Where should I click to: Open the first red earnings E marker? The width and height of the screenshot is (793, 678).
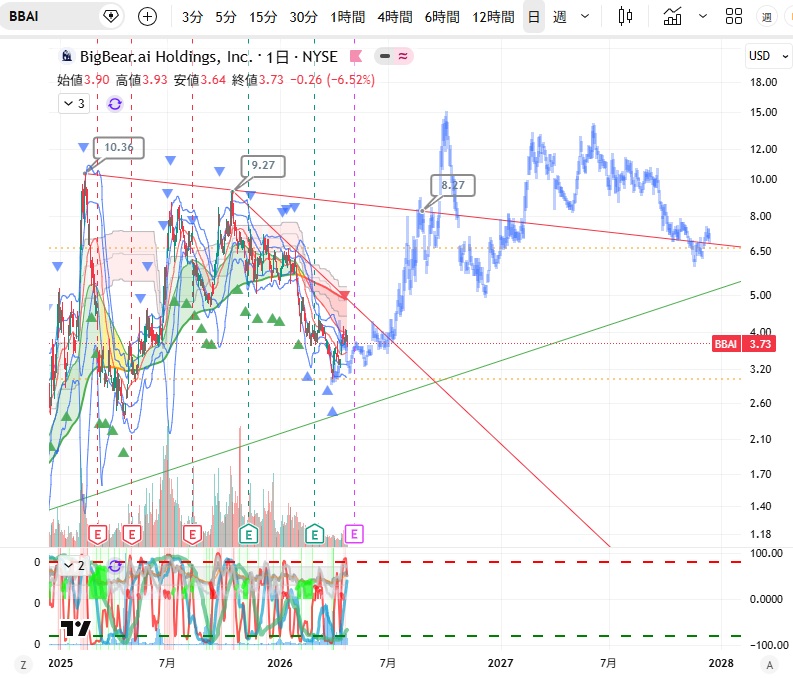point(98,534)
